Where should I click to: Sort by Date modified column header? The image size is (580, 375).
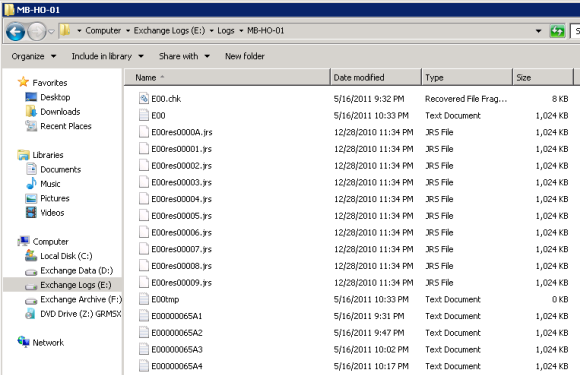[x=375, y=78]
